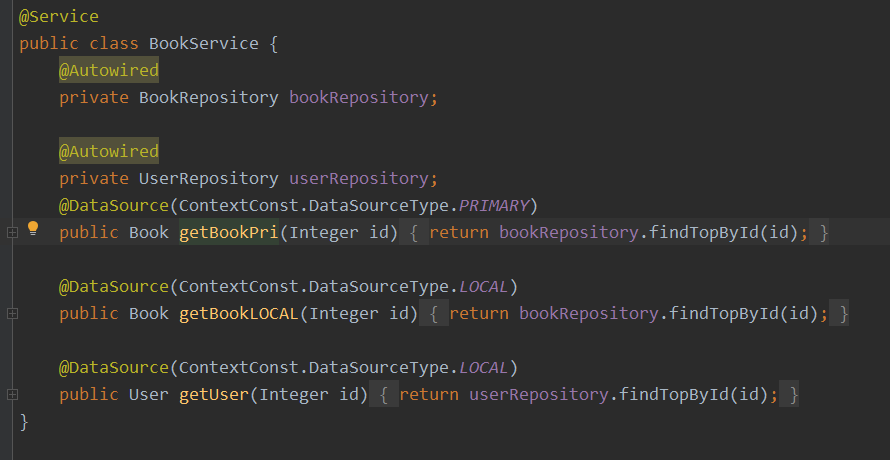Click the User return type
The image size is (890, 460).
(149, 394)
